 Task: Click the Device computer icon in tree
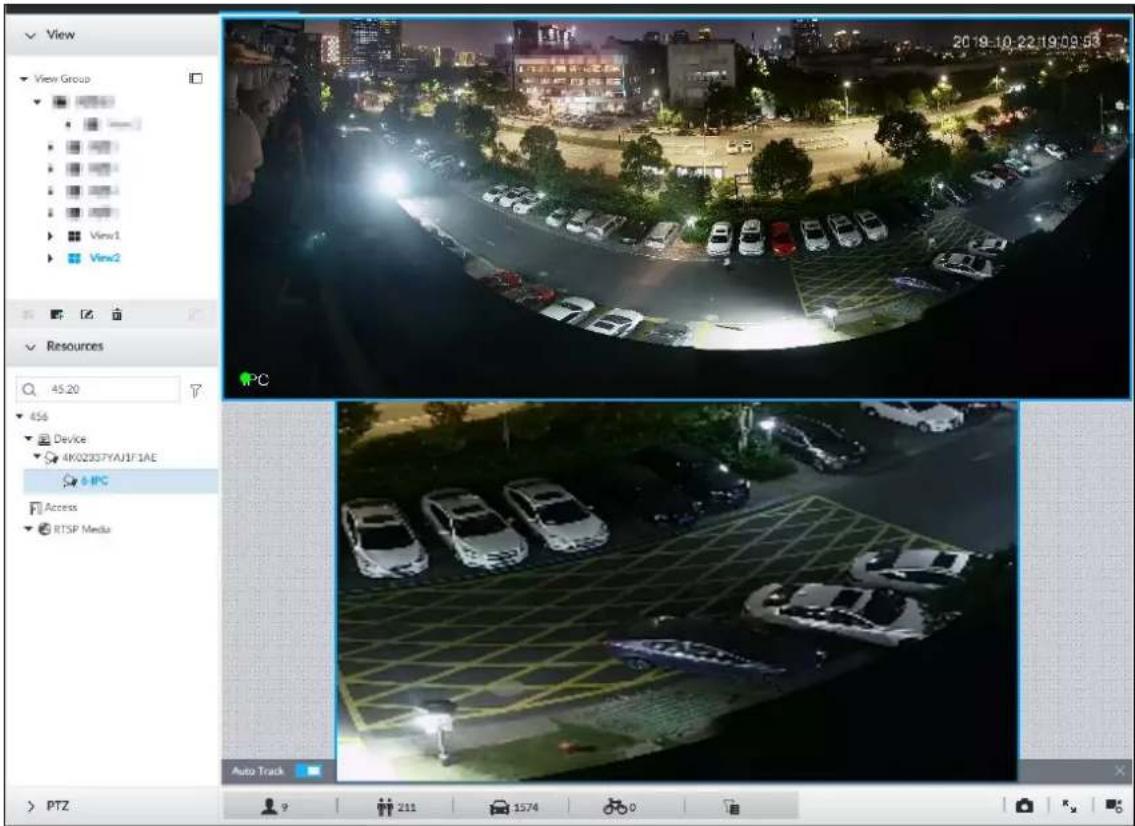pos(44,439)
